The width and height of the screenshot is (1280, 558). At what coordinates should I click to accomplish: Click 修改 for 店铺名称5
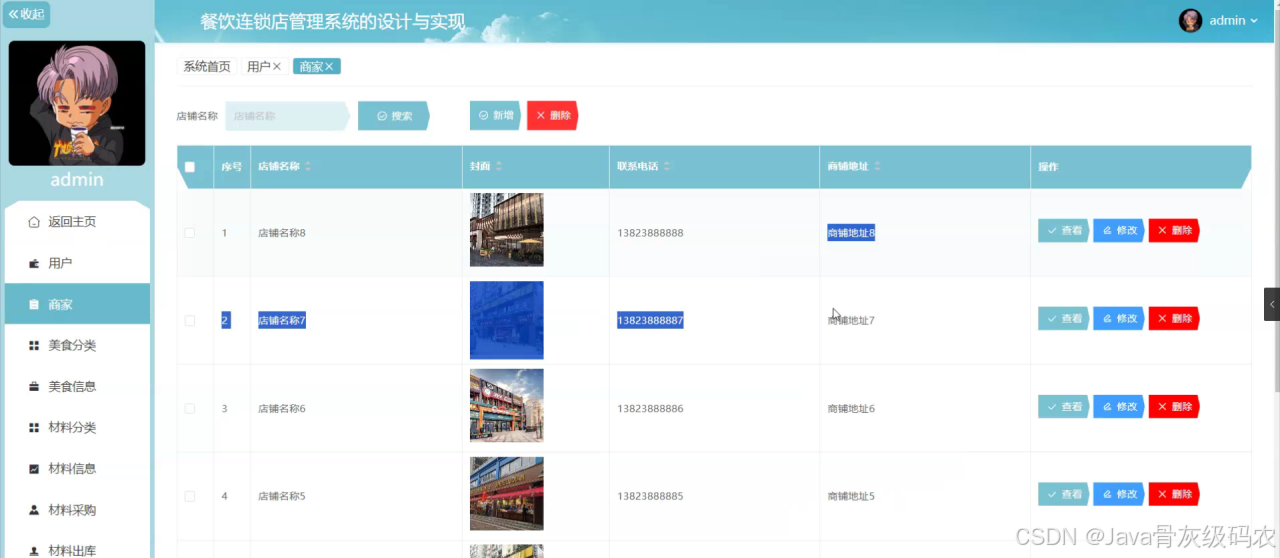click(1119, 494)
